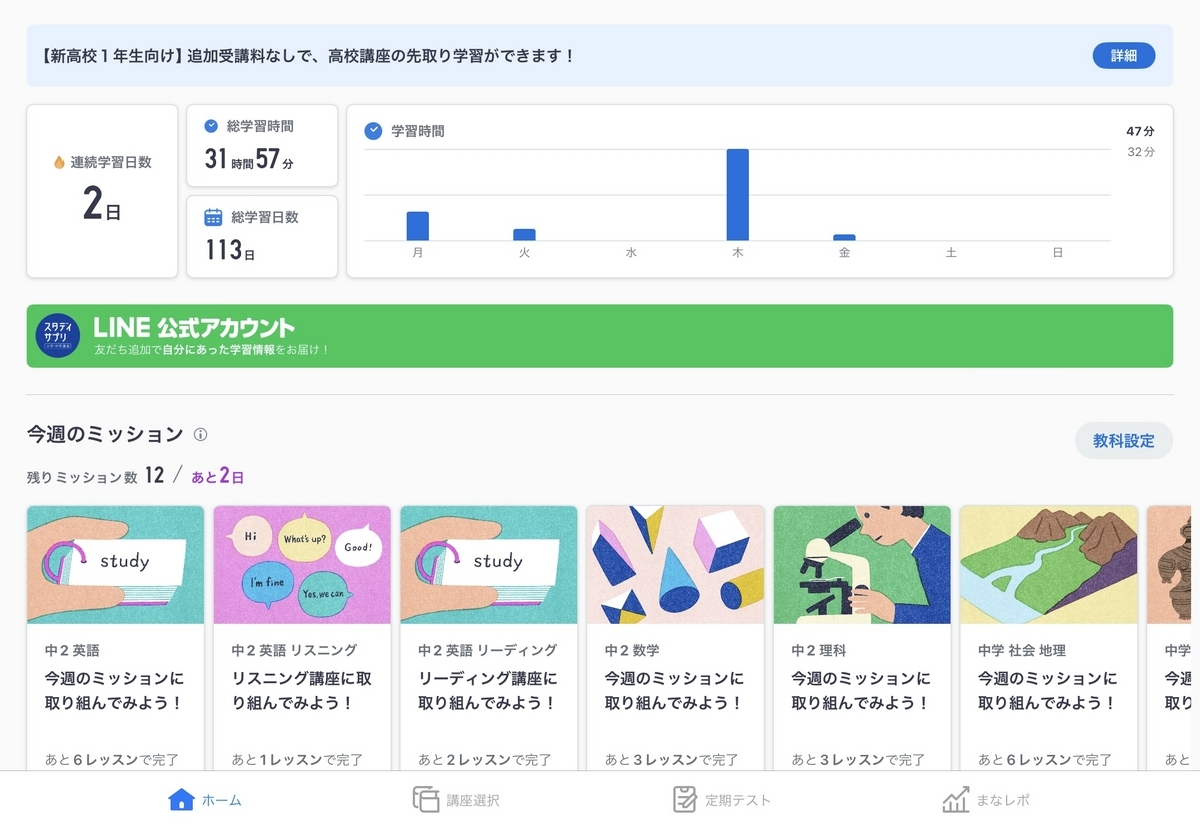Viewport: 1200px width, 826px height.
Task: Click the check icon beside 総学習時間
Action: [211, 126]
